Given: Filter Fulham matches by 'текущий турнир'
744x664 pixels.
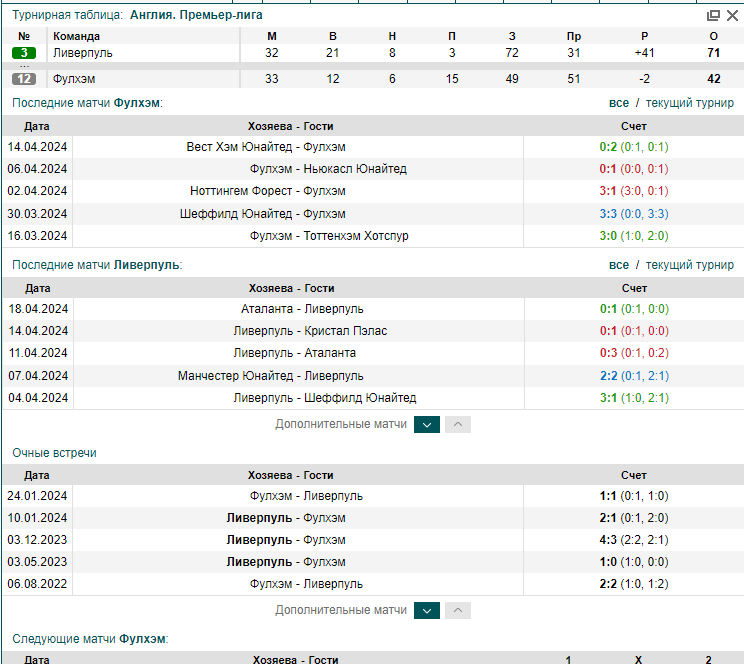Looking at the screenshot, I should coord(689,103).
